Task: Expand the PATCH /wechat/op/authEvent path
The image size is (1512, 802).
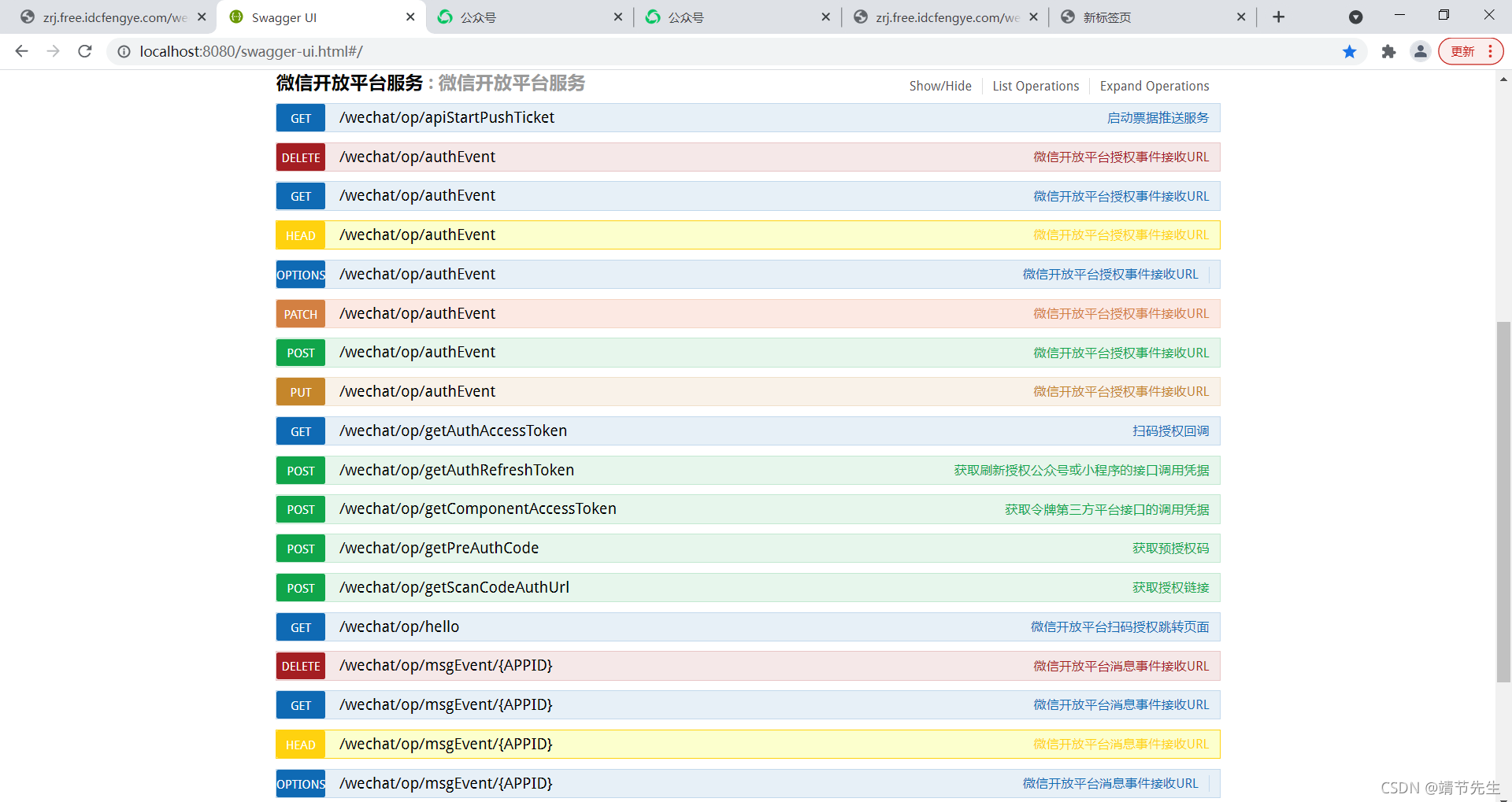Action: click(x=417, y=313)
